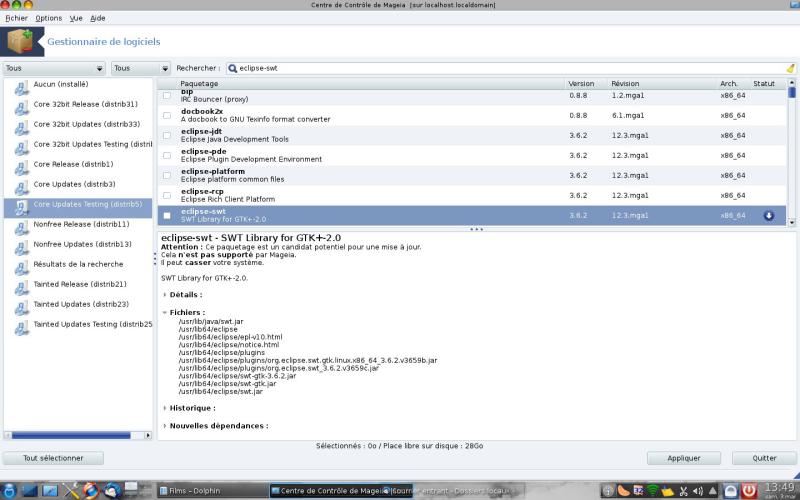Click the red power button in taskbar
Screen dimensions: 800x500
pos(748,491)
